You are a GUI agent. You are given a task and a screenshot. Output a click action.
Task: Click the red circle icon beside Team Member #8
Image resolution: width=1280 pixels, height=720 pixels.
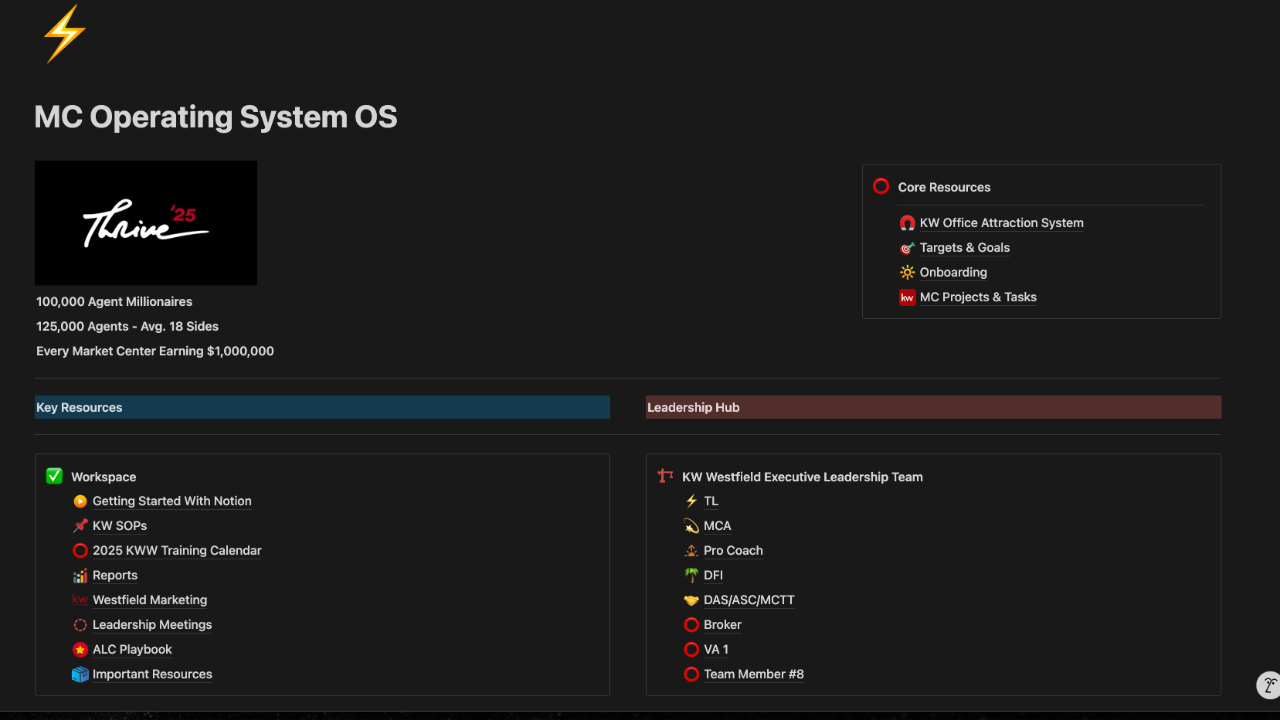(691, 674)
